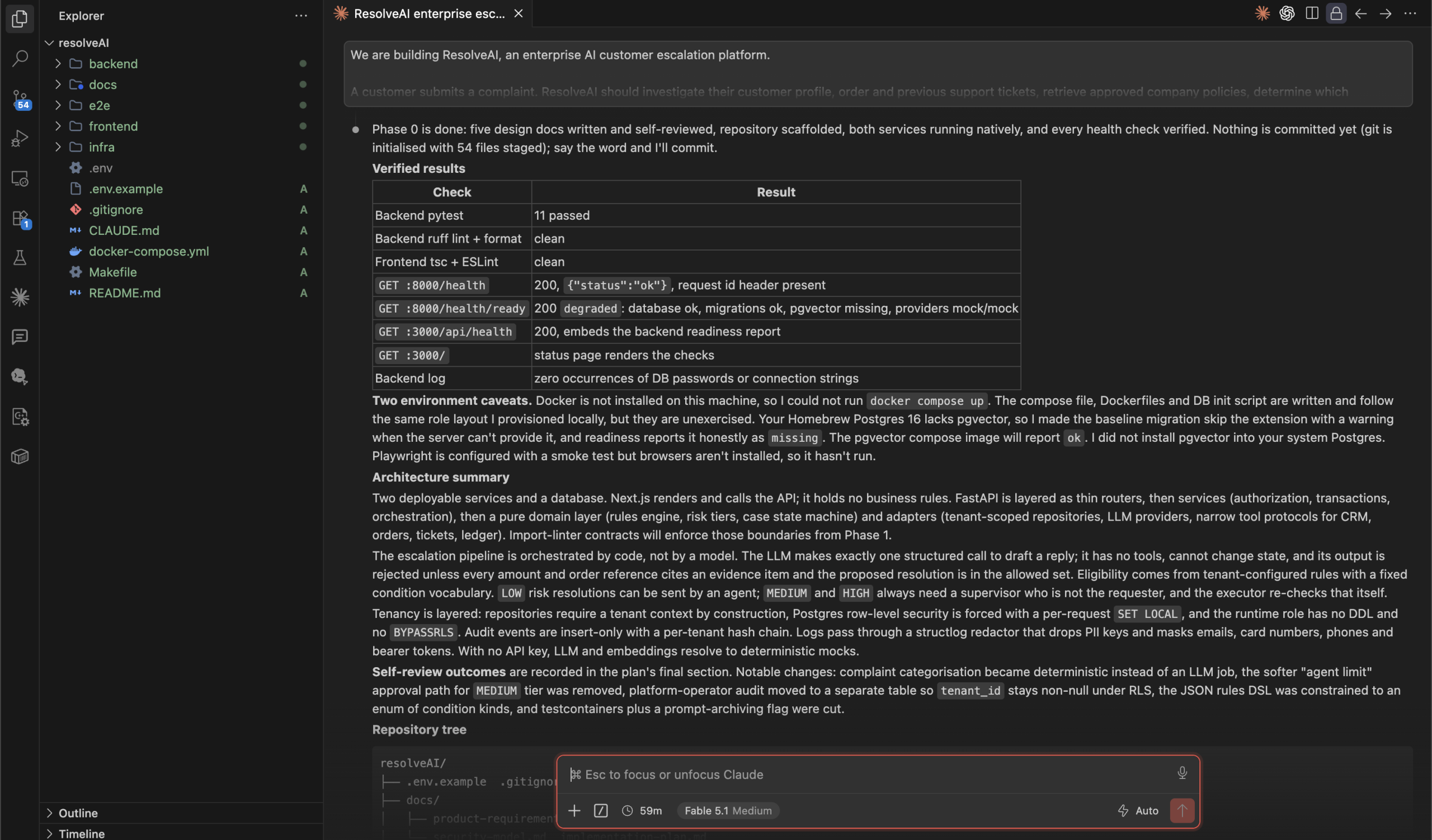Focus the Claude message input field
Viewport: 1432px width, 840px height.
pyautogui.click(x=869, y=774)
